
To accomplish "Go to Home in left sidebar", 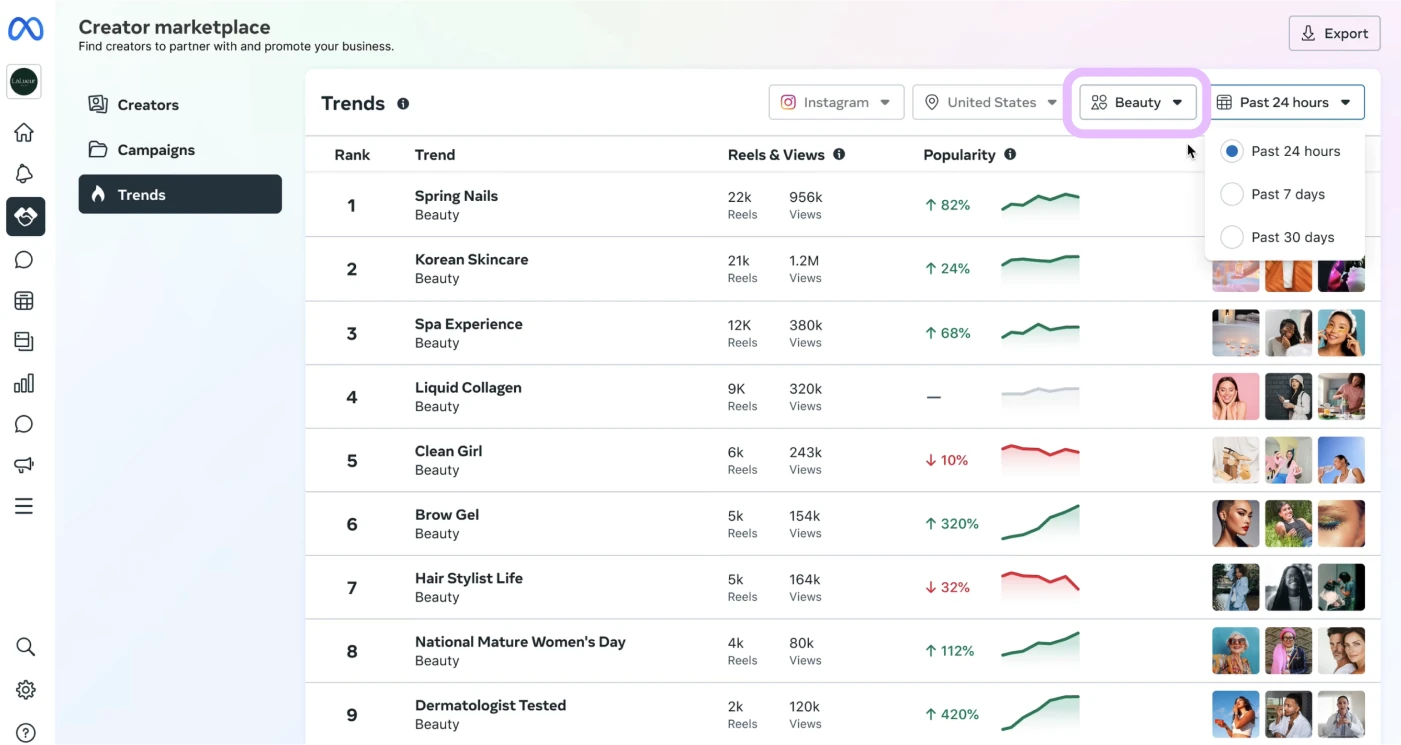I will [24, 133].
